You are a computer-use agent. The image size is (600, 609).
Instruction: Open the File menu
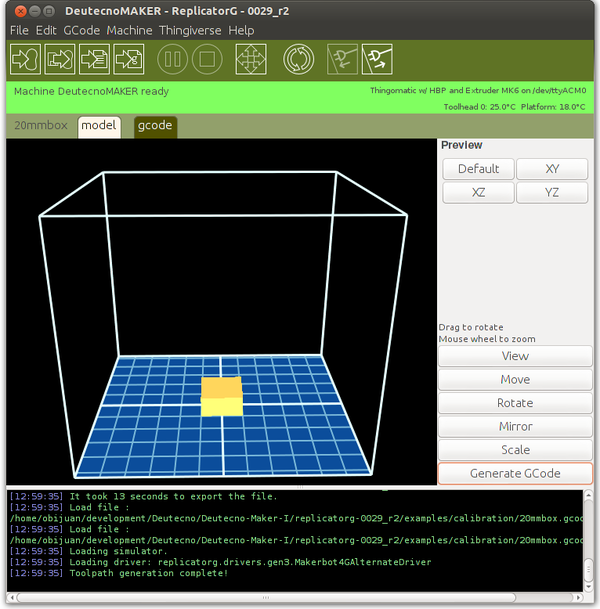tap(20, 30)
